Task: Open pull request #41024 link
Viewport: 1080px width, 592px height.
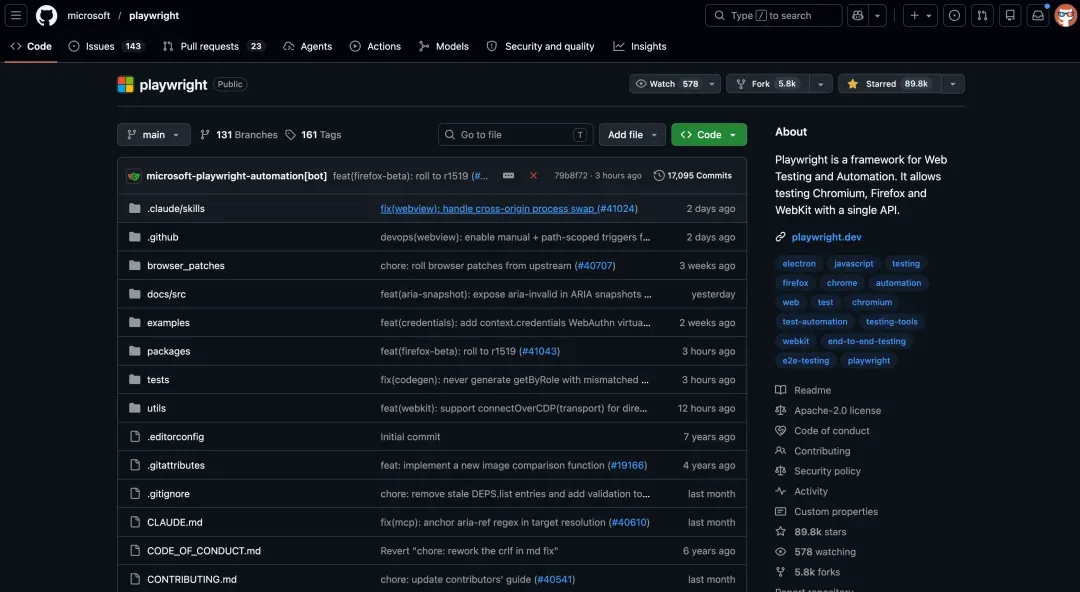Action: [616, 208]
